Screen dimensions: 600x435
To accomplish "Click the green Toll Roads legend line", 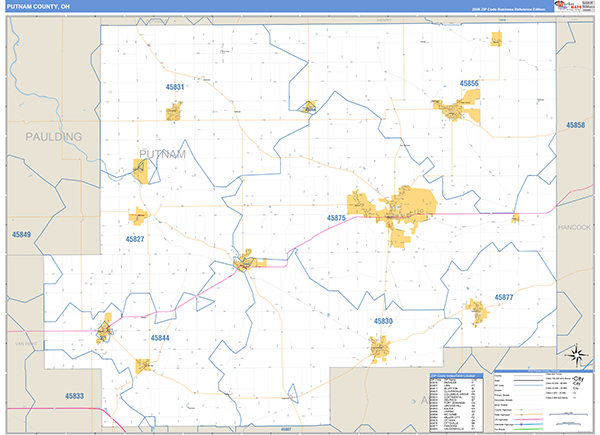I will [x=529, y=428].
